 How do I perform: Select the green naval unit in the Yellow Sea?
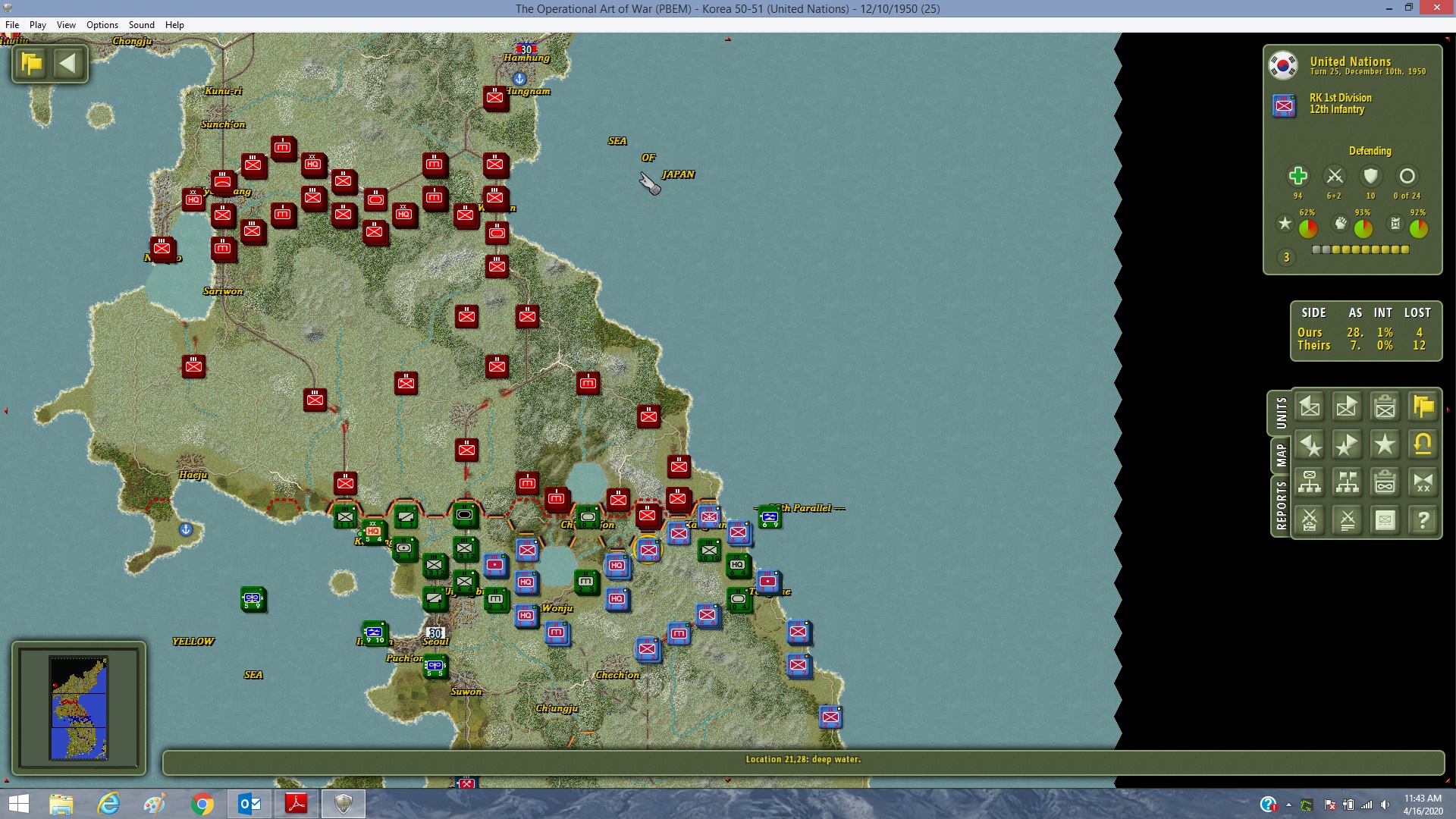pos(253,599)
